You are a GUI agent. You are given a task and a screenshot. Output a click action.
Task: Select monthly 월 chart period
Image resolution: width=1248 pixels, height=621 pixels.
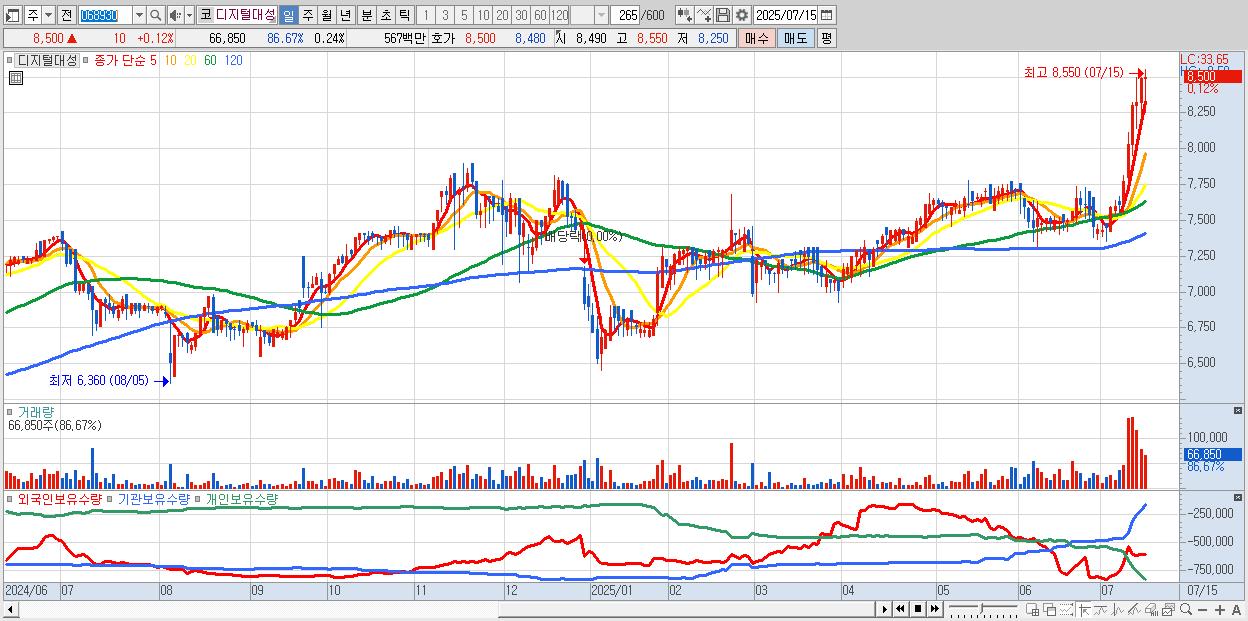pos(326,16)
